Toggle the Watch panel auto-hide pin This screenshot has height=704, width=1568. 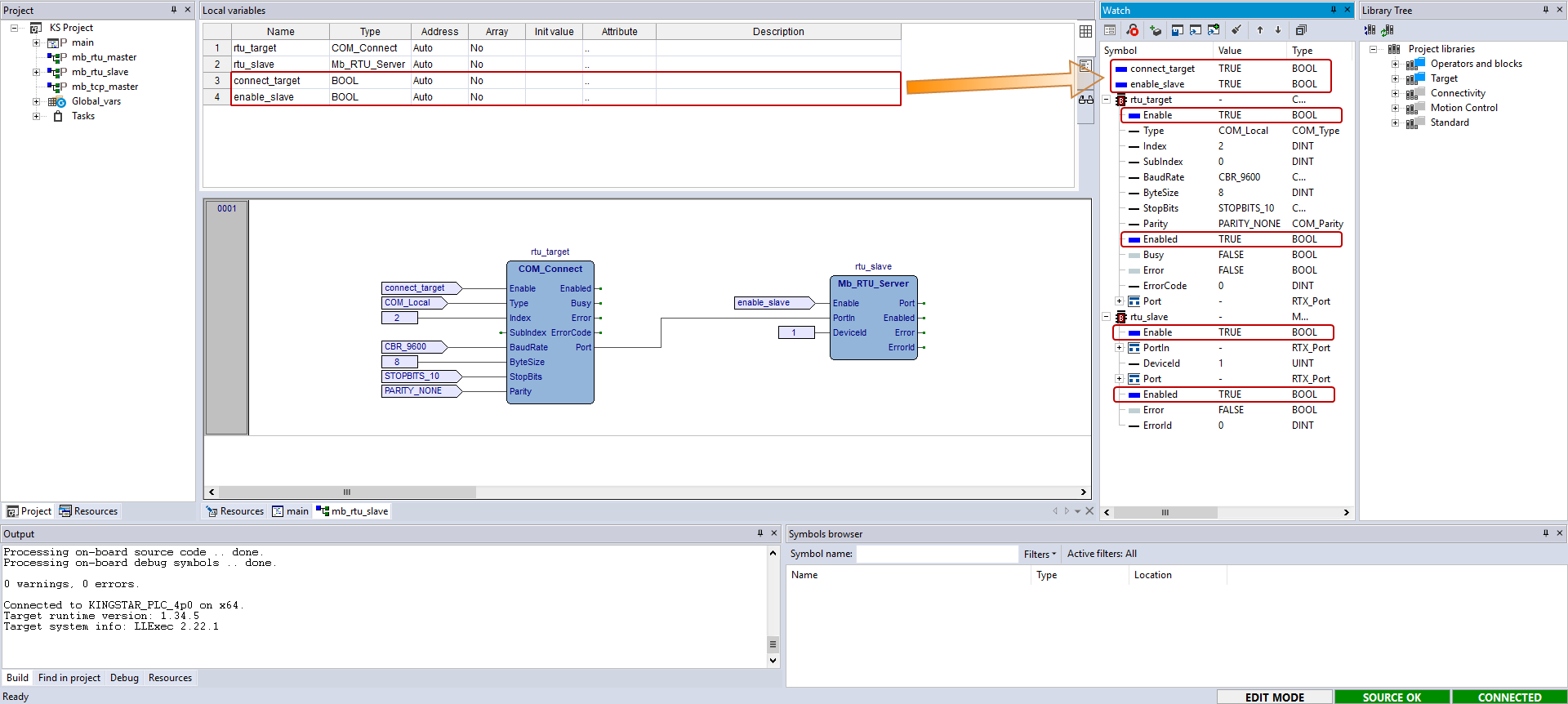pos(1334,10)
